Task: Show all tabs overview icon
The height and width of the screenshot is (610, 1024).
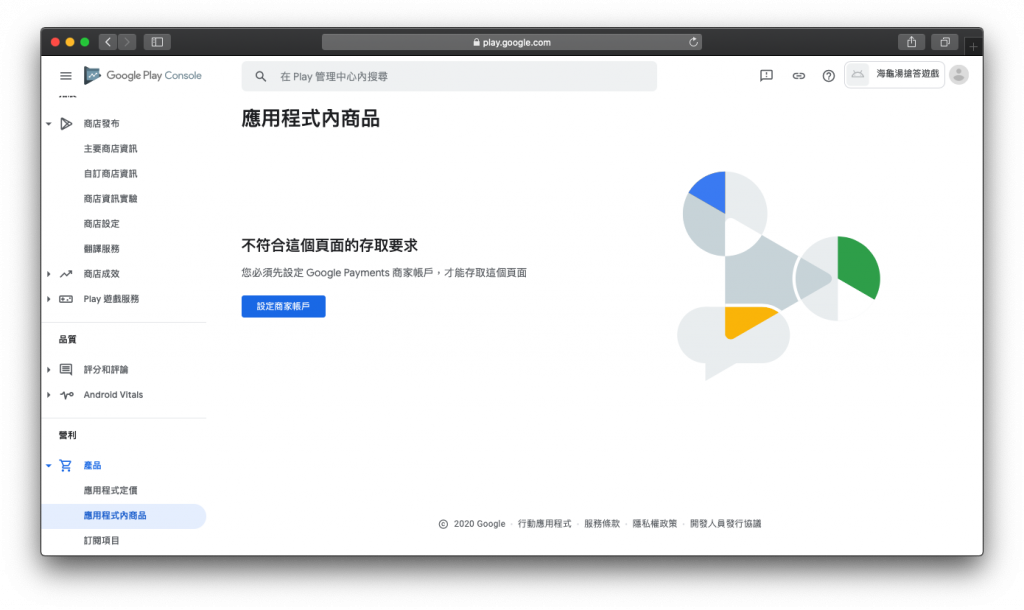Action: pyautogui.click(x=944, y=42)
